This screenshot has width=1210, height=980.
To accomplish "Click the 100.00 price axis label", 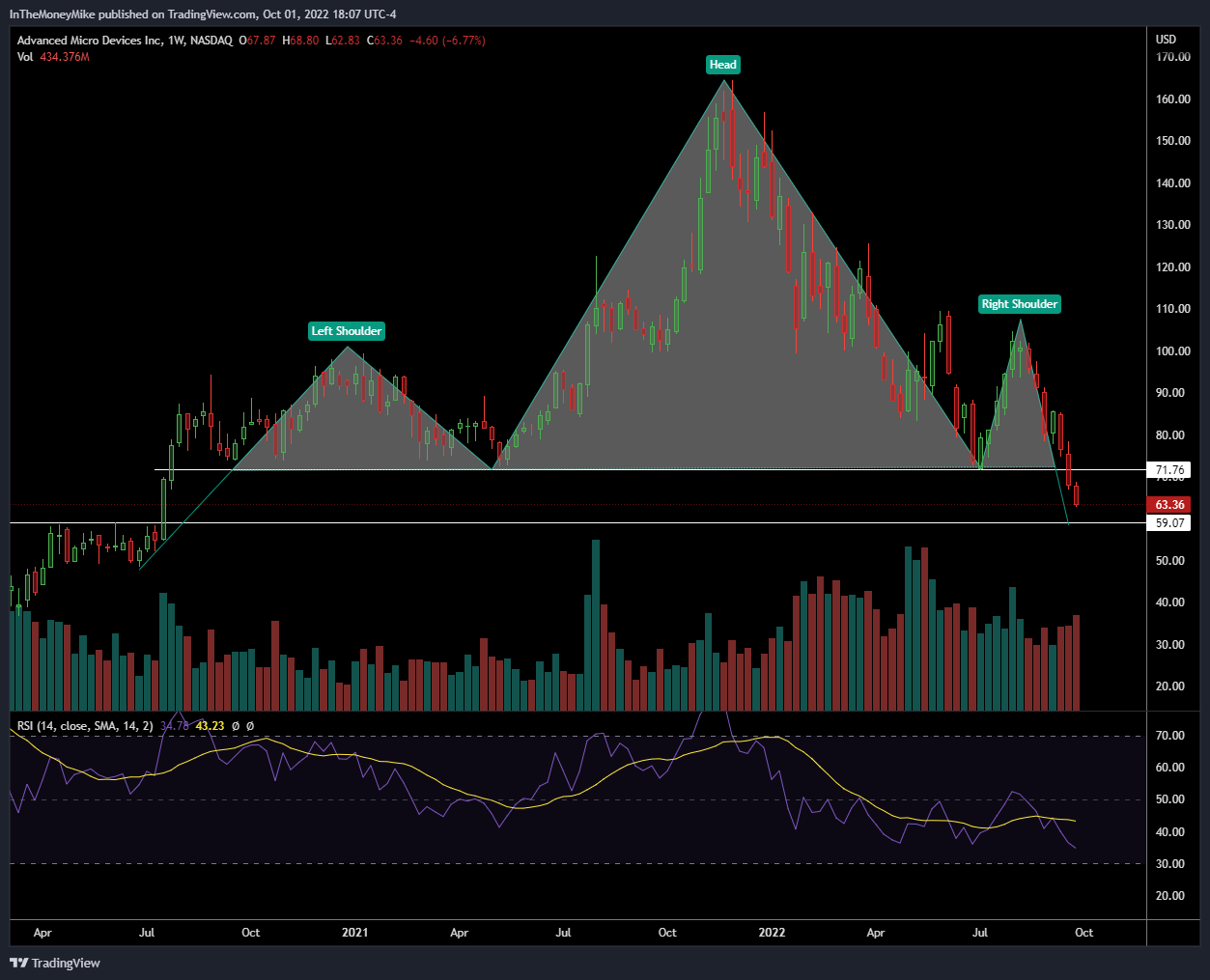I will (x=1173, y=351).
